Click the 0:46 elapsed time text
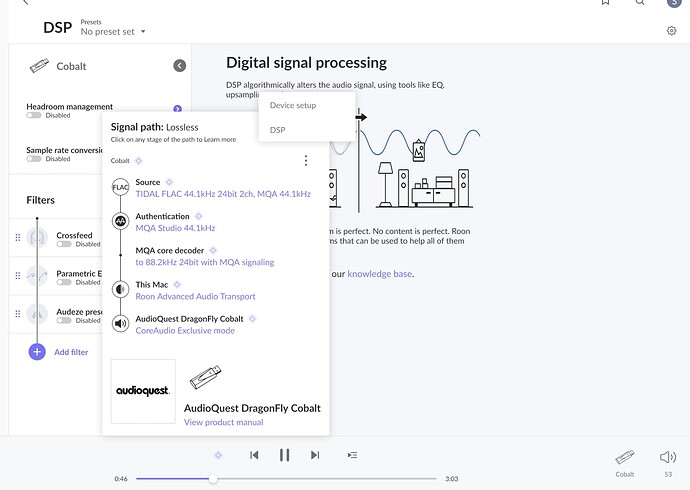The width and height of the screenshot is (690, 490). click(121, 479)
